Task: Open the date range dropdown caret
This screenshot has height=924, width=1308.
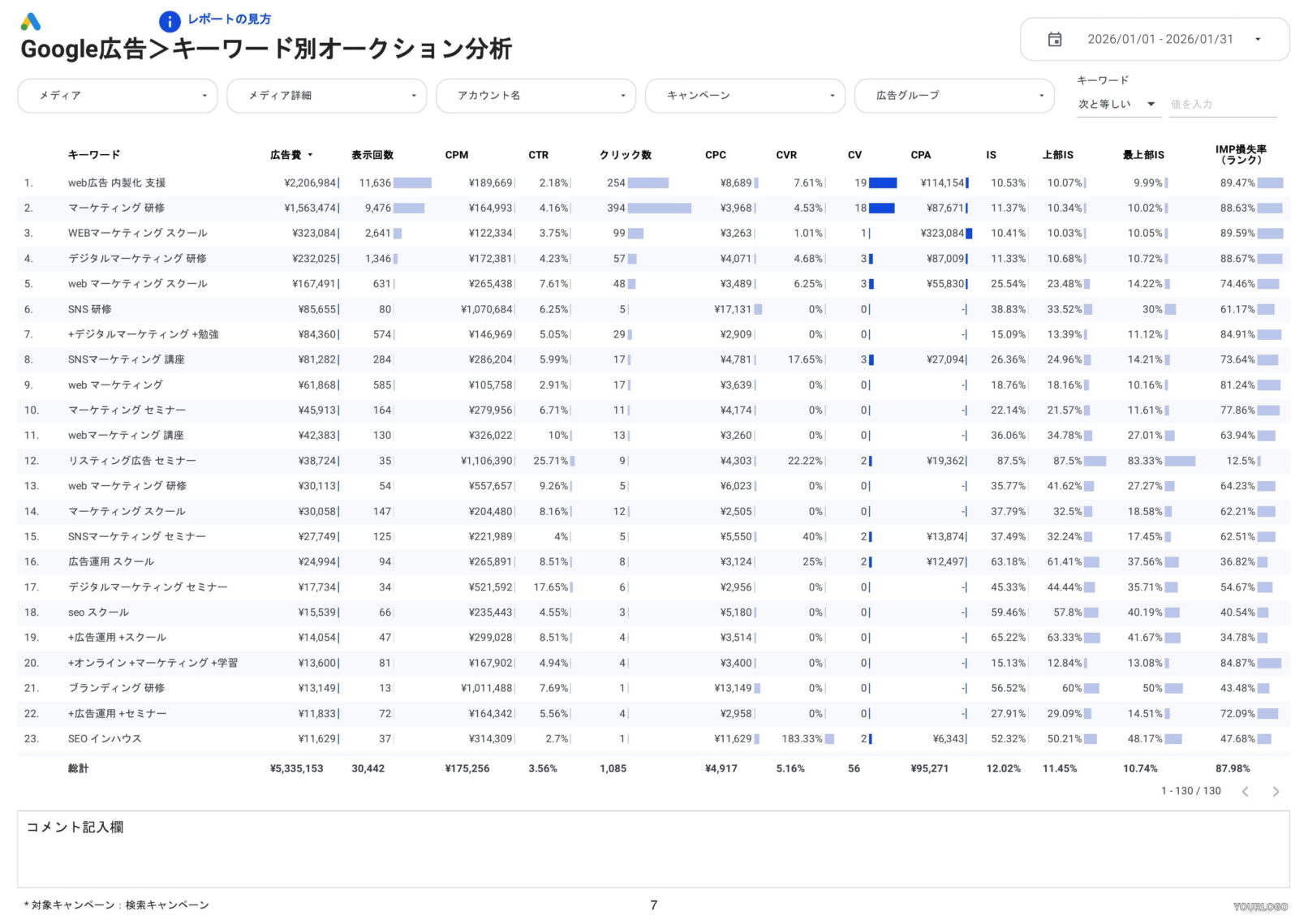Action: click(1259, 38)
